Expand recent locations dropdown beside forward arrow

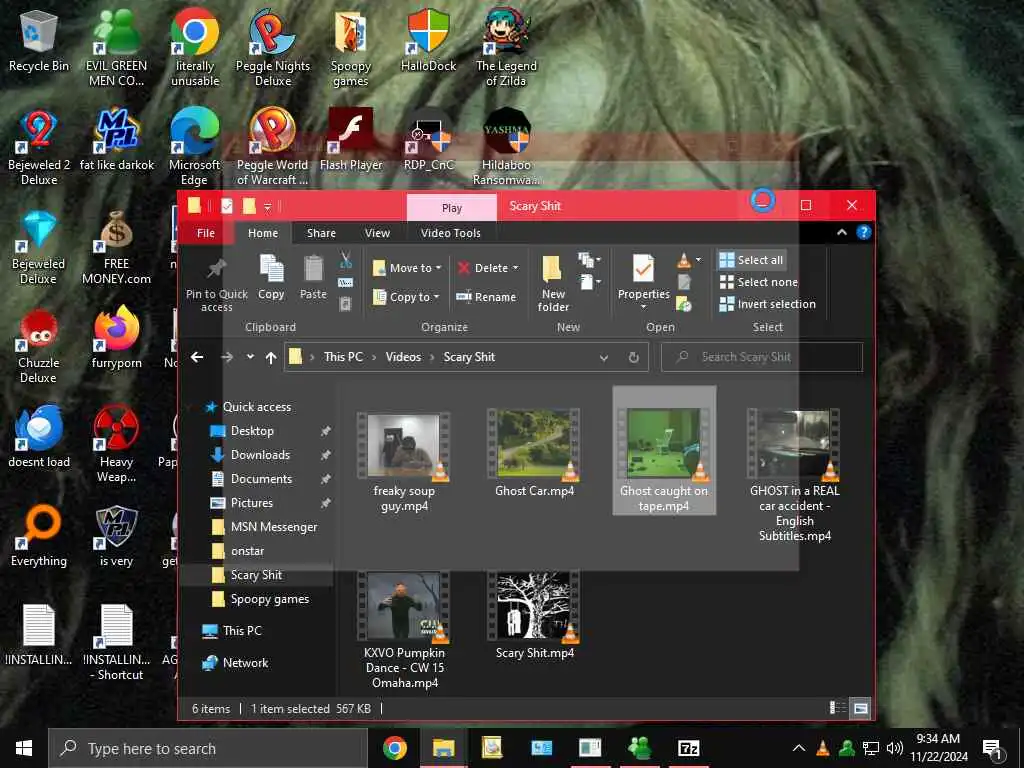tap(249, 357)
